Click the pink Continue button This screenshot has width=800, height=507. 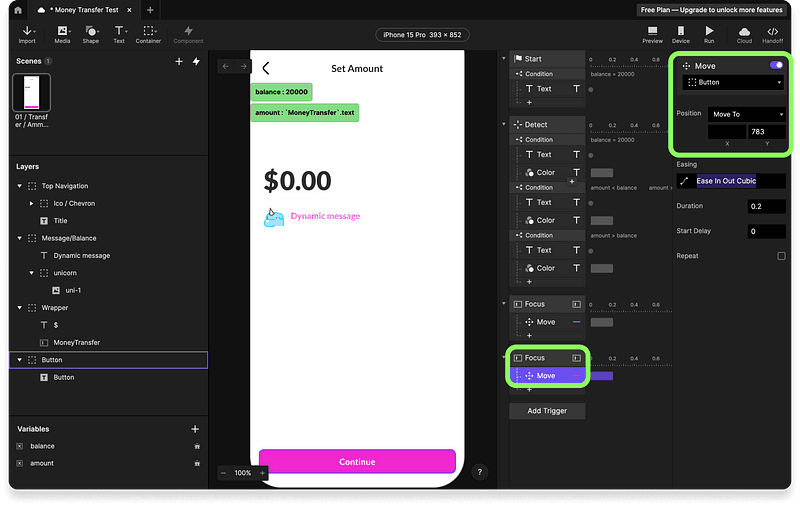click(357, 462)
